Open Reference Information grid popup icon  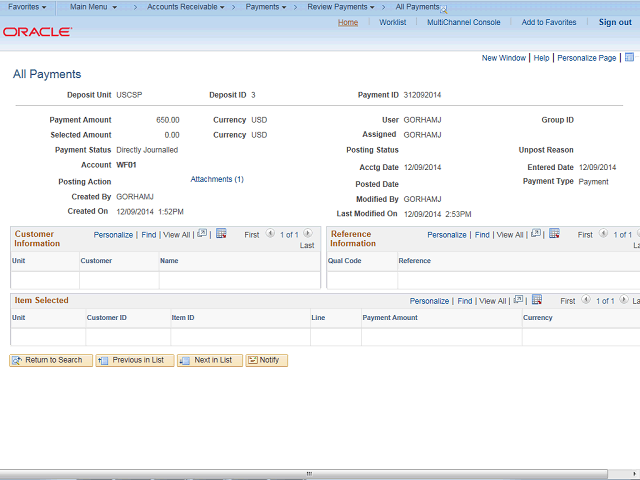(x=536, y=233)
